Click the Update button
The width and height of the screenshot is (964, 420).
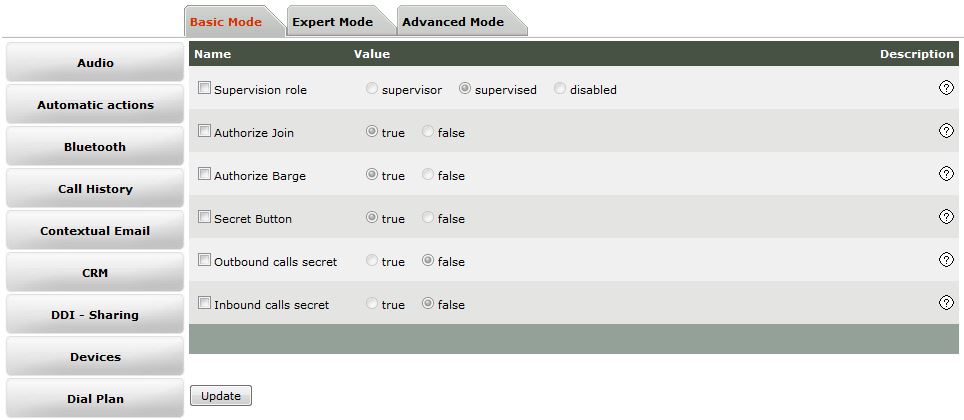click(x=221, y=395)
